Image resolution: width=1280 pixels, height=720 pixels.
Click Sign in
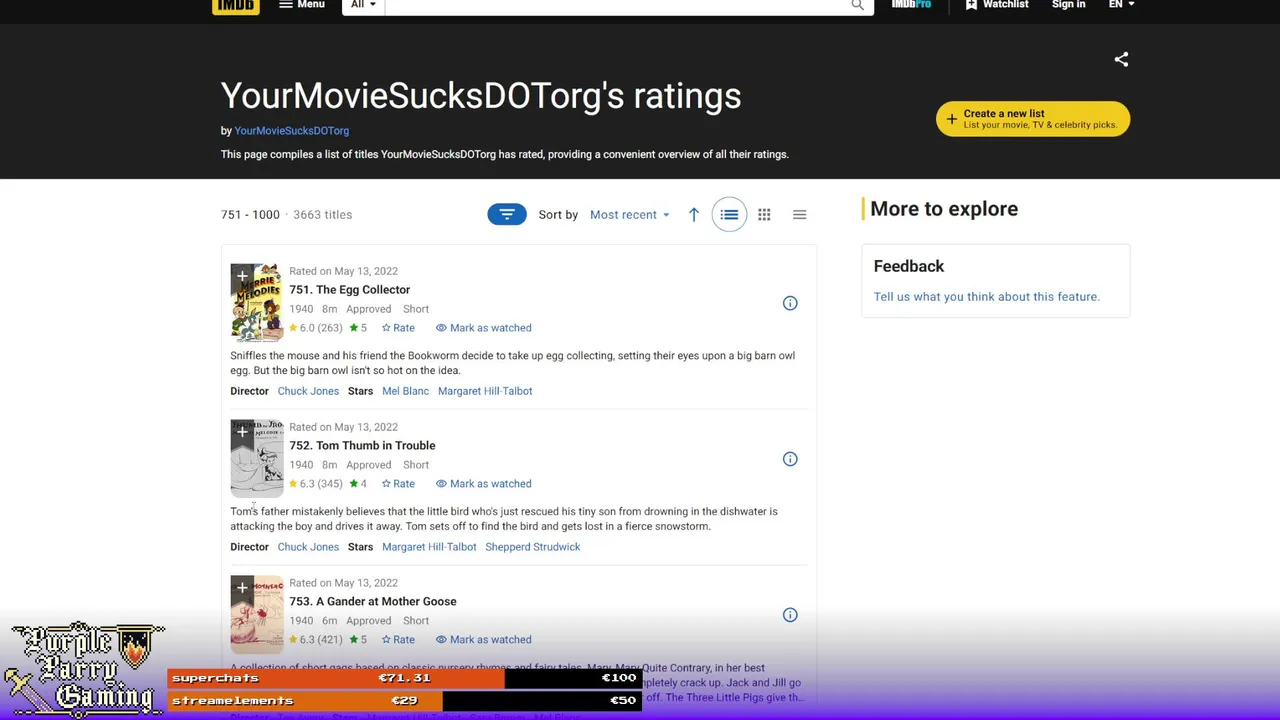tap(1068, 5)
